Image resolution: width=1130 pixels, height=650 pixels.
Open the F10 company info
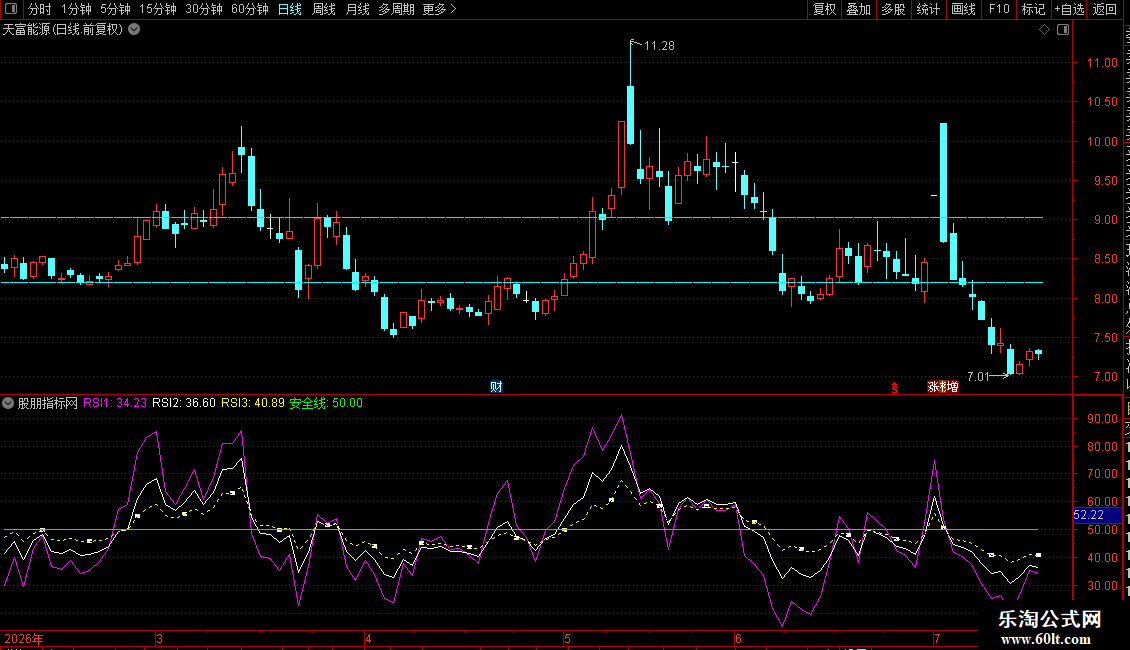coord(999,9)
